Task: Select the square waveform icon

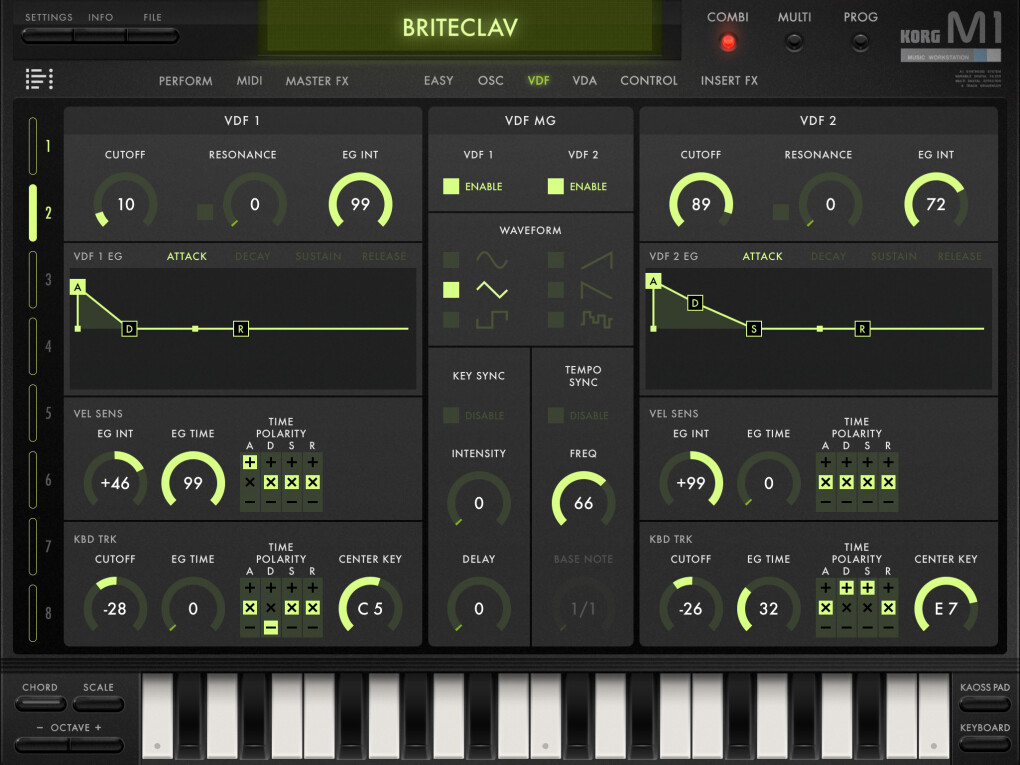Action: (x=492, y=320)
